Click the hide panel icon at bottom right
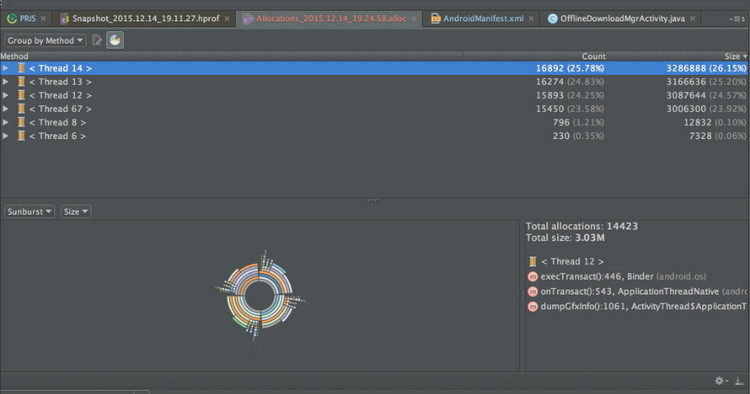Screen dimensions: 750x394 pyautogui.click(x=739, y=381)
